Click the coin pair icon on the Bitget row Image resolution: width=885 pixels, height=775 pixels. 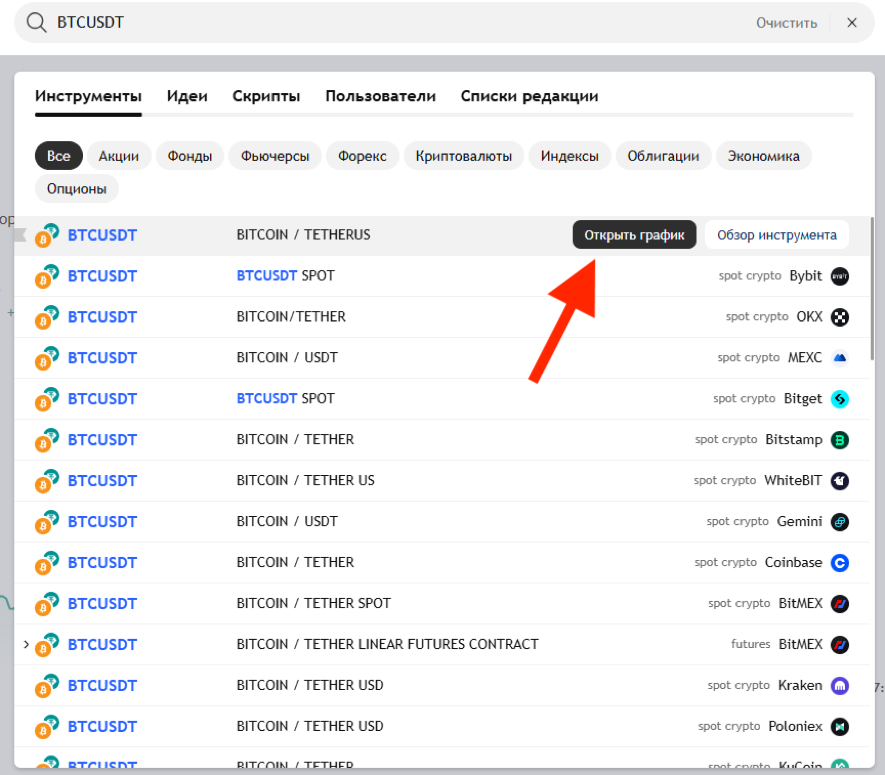(x=47, y=399)
